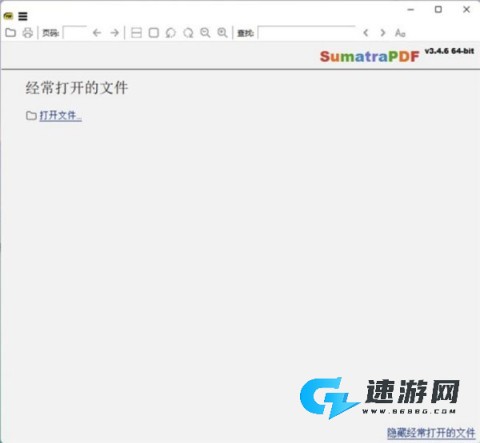Close the SumatraPDF window
480x443 pixels.
click(467, 10)
